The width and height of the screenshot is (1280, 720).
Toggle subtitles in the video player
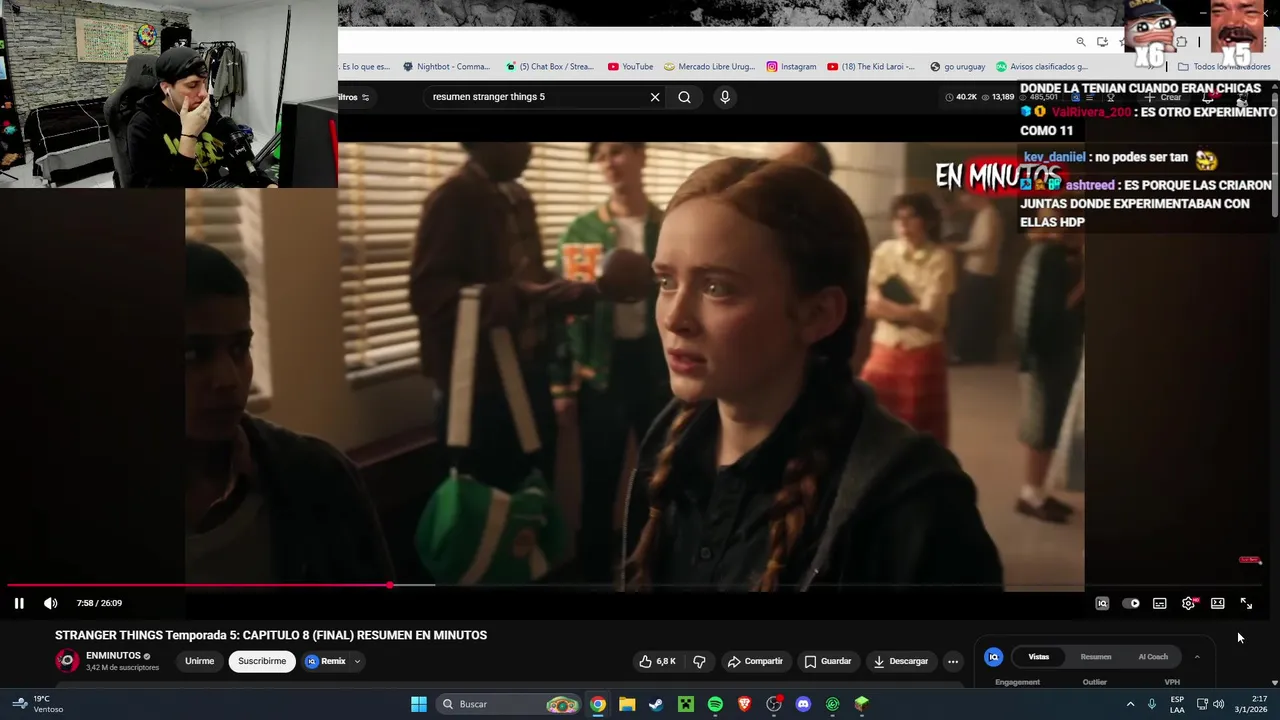[1160, 603]
